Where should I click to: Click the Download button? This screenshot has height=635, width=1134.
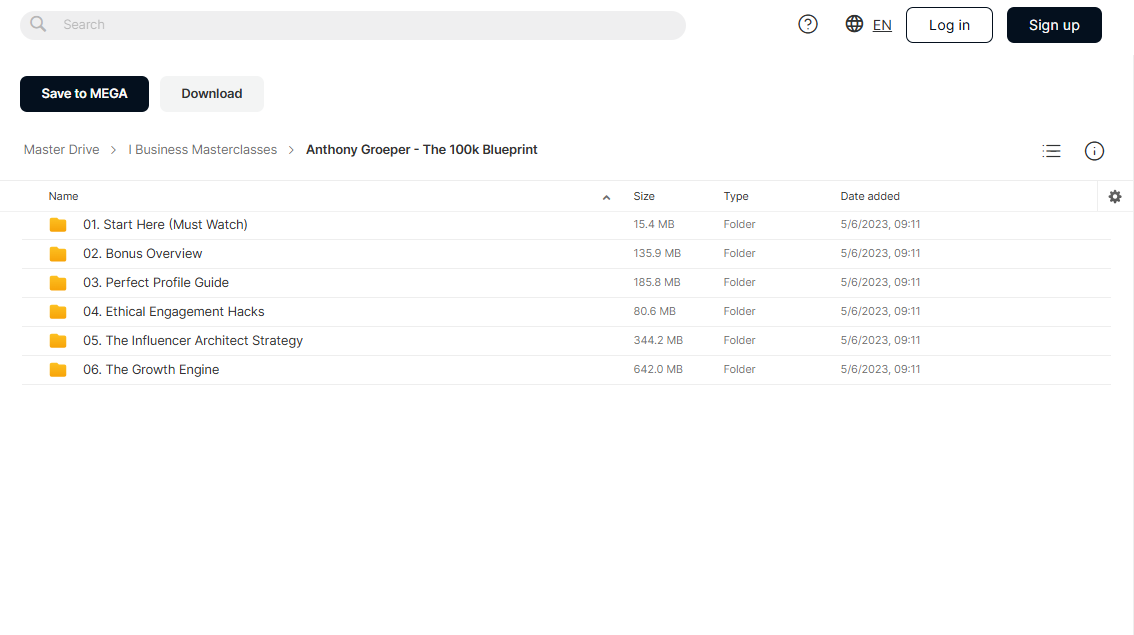pyautogui.click(x=212, y=94)
